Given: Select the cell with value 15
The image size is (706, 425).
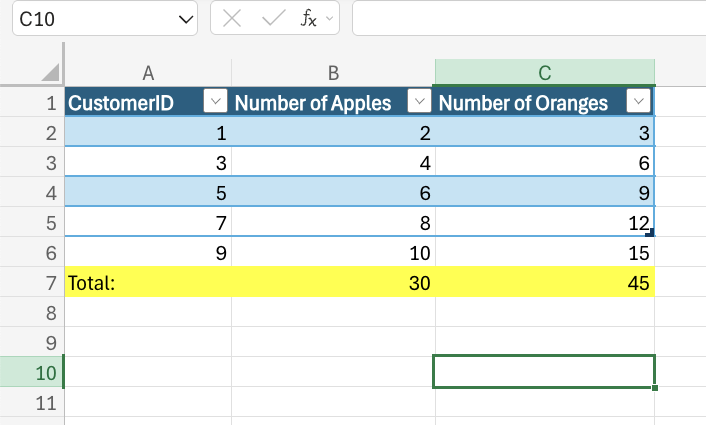Looking at the screenshot, I should 545,252.
